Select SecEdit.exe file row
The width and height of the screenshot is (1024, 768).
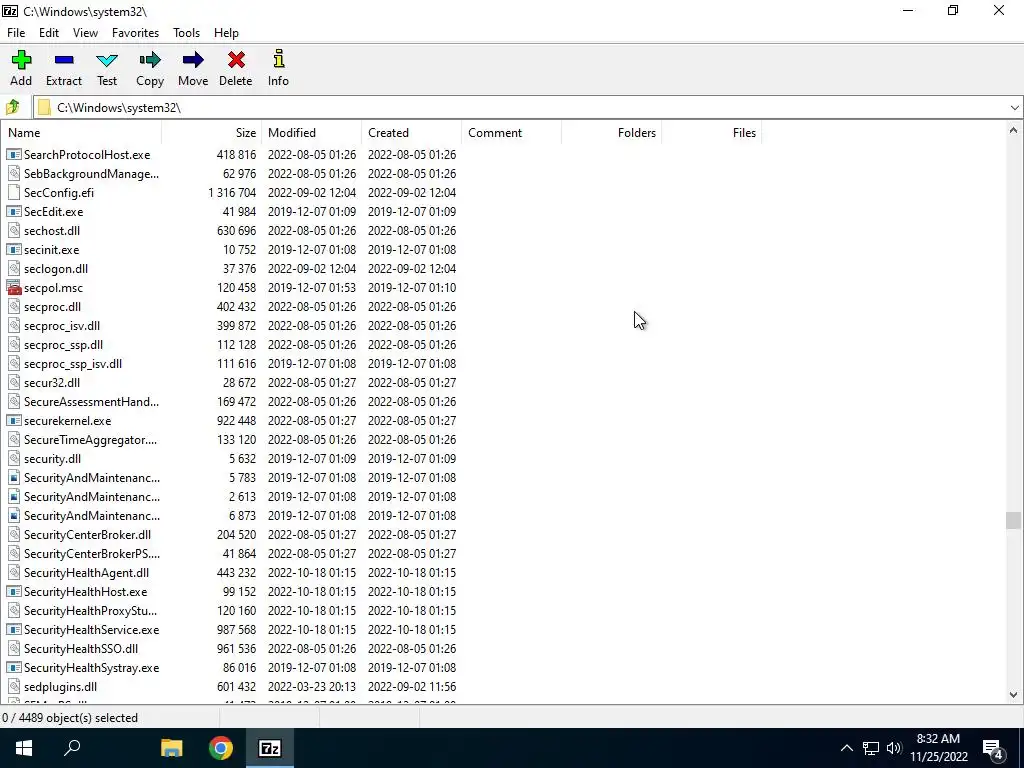click(382, 212)
